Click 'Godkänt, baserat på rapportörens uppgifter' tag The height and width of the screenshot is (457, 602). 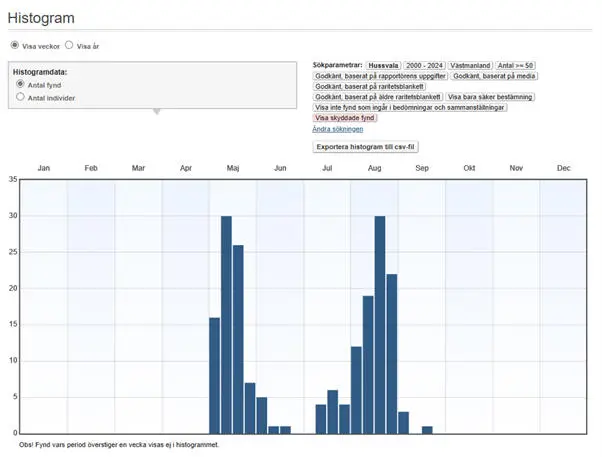click(380, 75)
